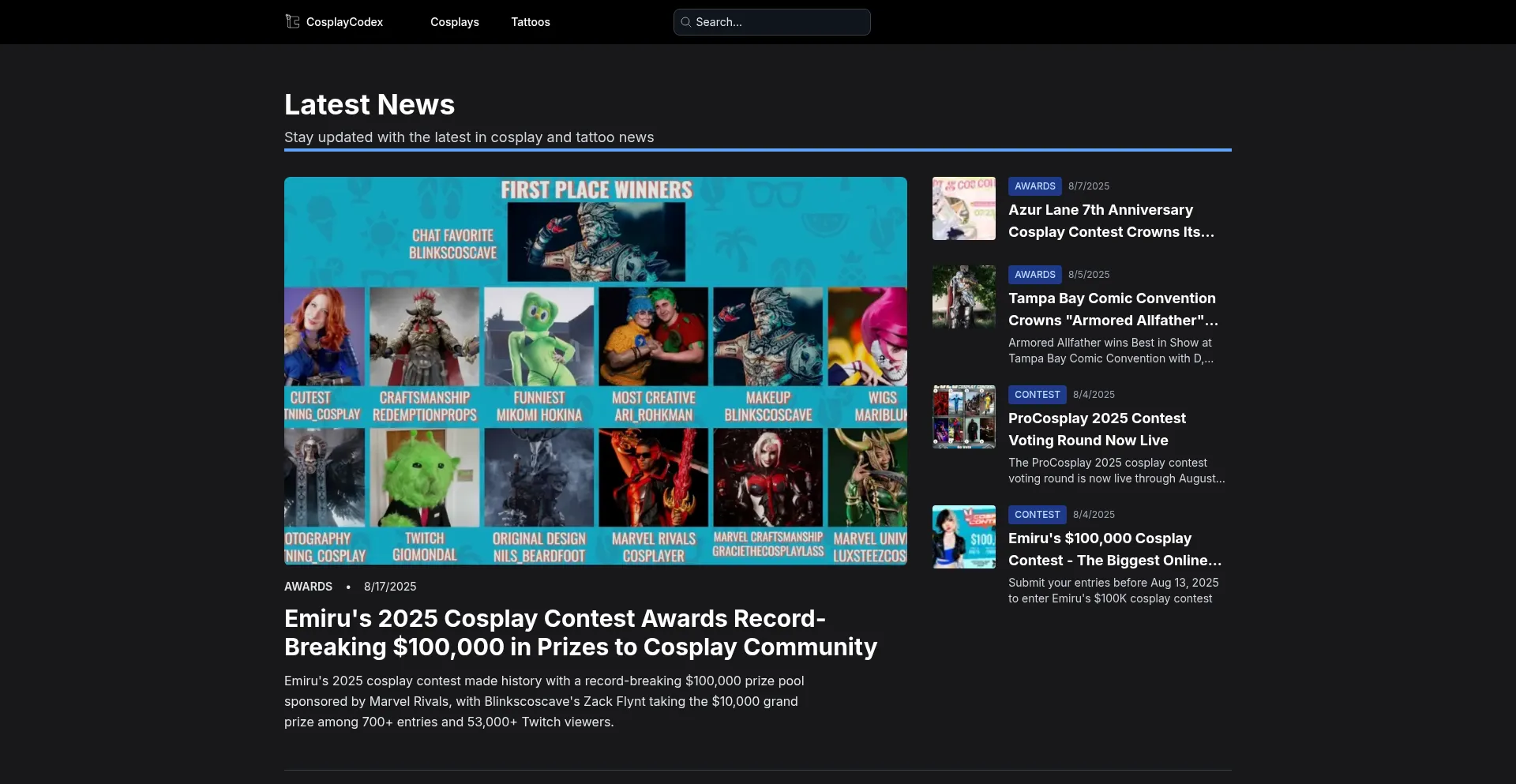Screen dimensions: 1516x784
Task: Open the Tampa Bay Comic Convention thumbnail
Action: point(964,297)
